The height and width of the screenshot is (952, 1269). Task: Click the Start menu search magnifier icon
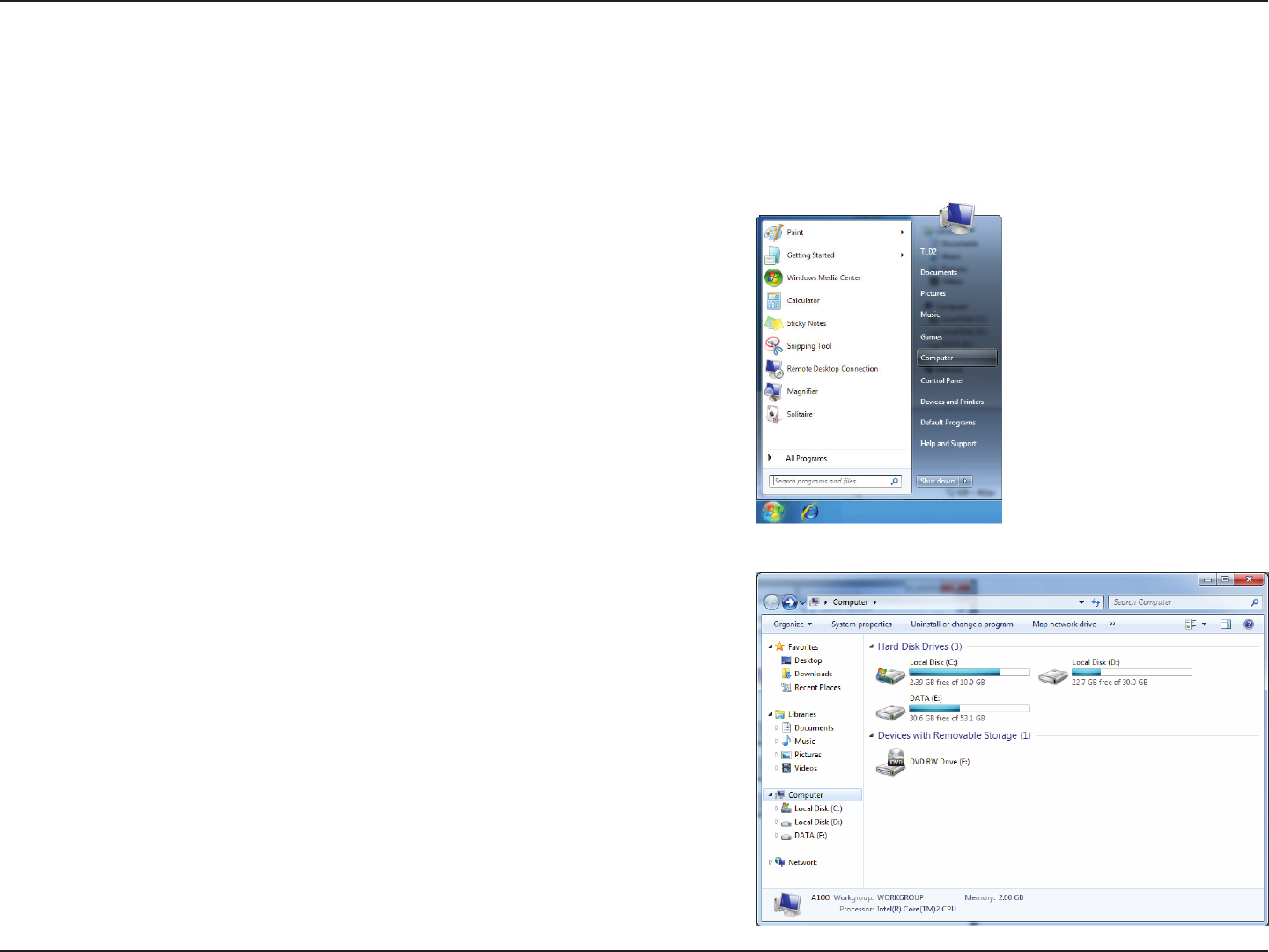tap(895, 482)
